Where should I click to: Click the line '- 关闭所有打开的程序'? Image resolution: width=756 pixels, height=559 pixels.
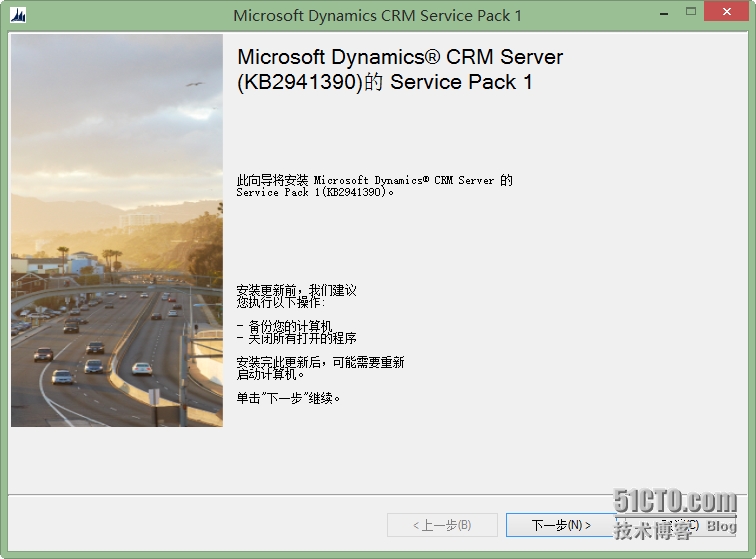(x=297, y=338)
